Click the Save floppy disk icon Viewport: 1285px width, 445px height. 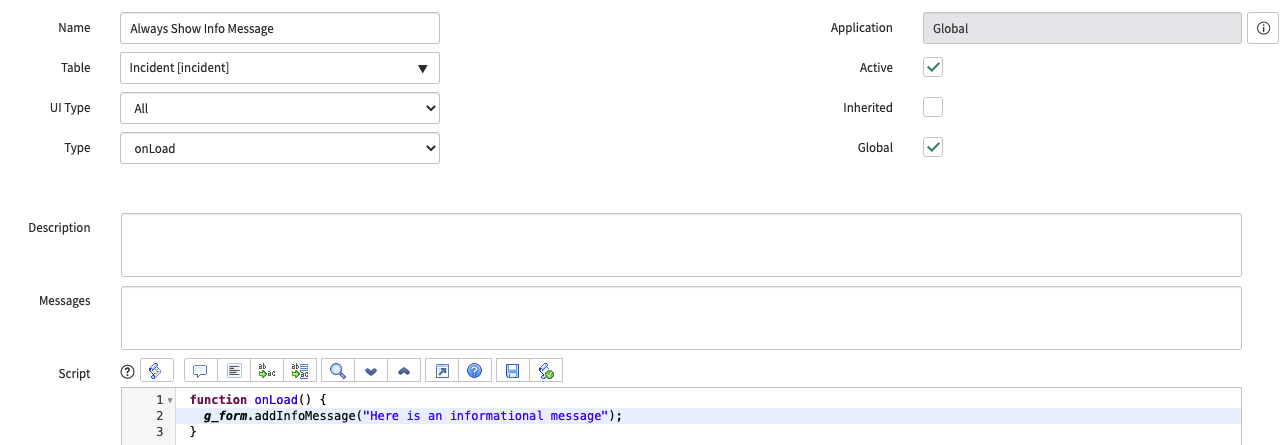(512, 371)
